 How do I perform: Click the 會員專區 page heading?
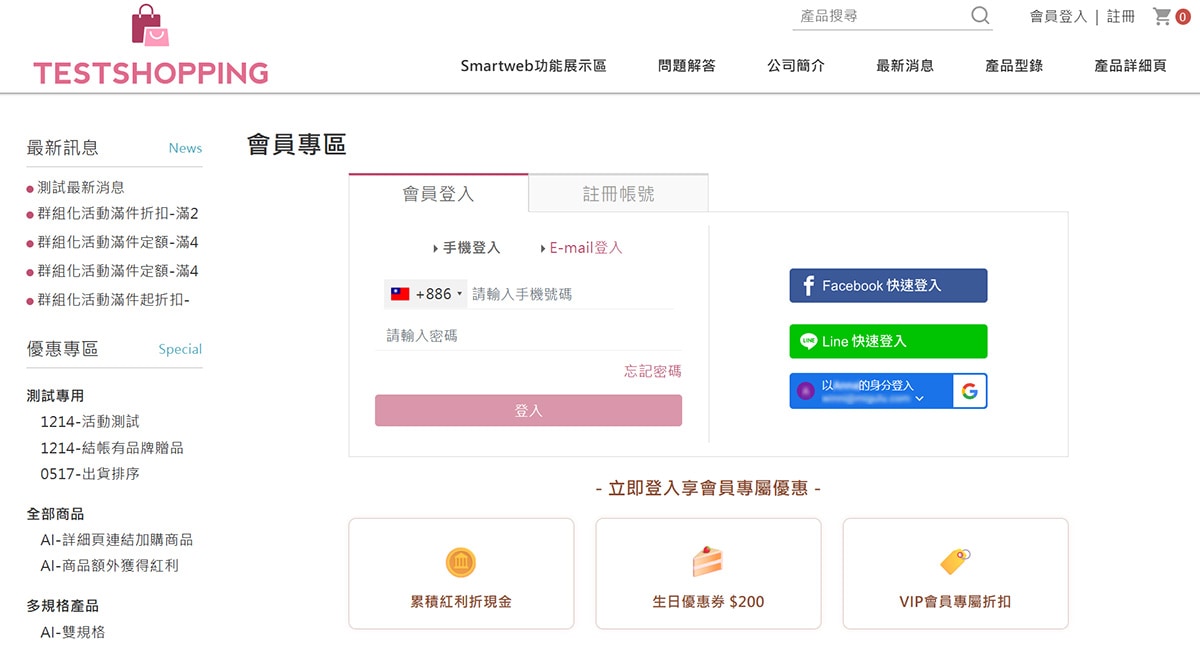point(296,144)
